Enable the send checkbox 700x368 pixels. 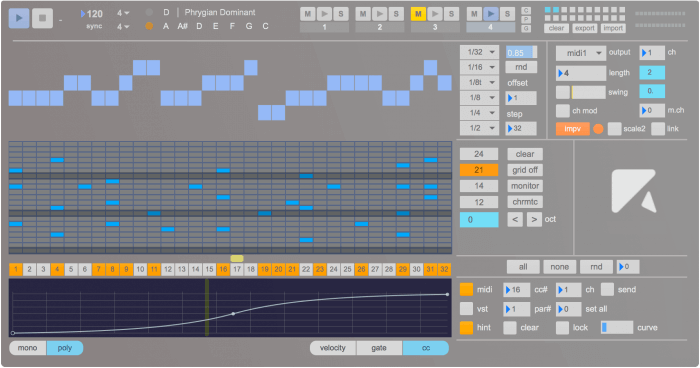pyautogui.click(x=607, y=289)
